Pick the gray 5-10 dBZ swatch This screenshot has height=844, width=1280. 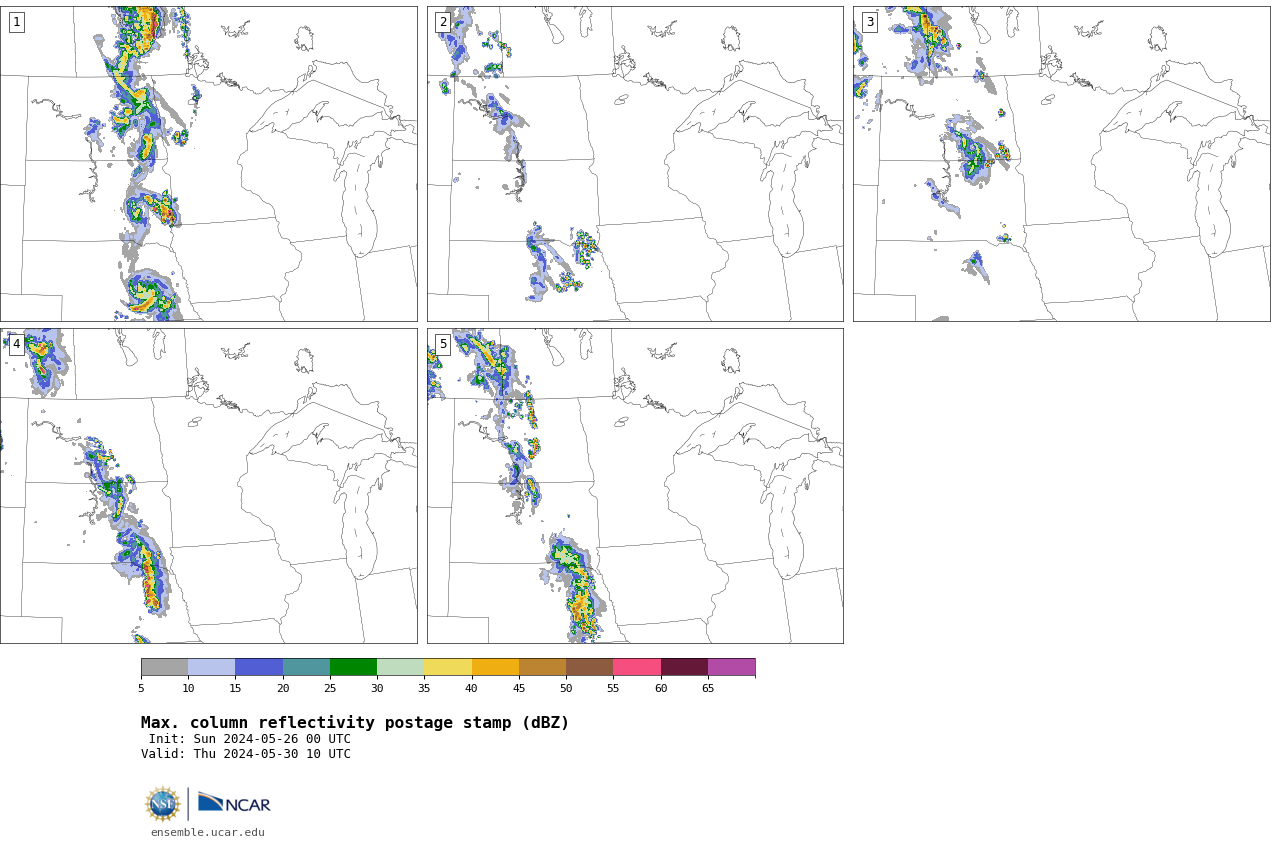[164, 667]
